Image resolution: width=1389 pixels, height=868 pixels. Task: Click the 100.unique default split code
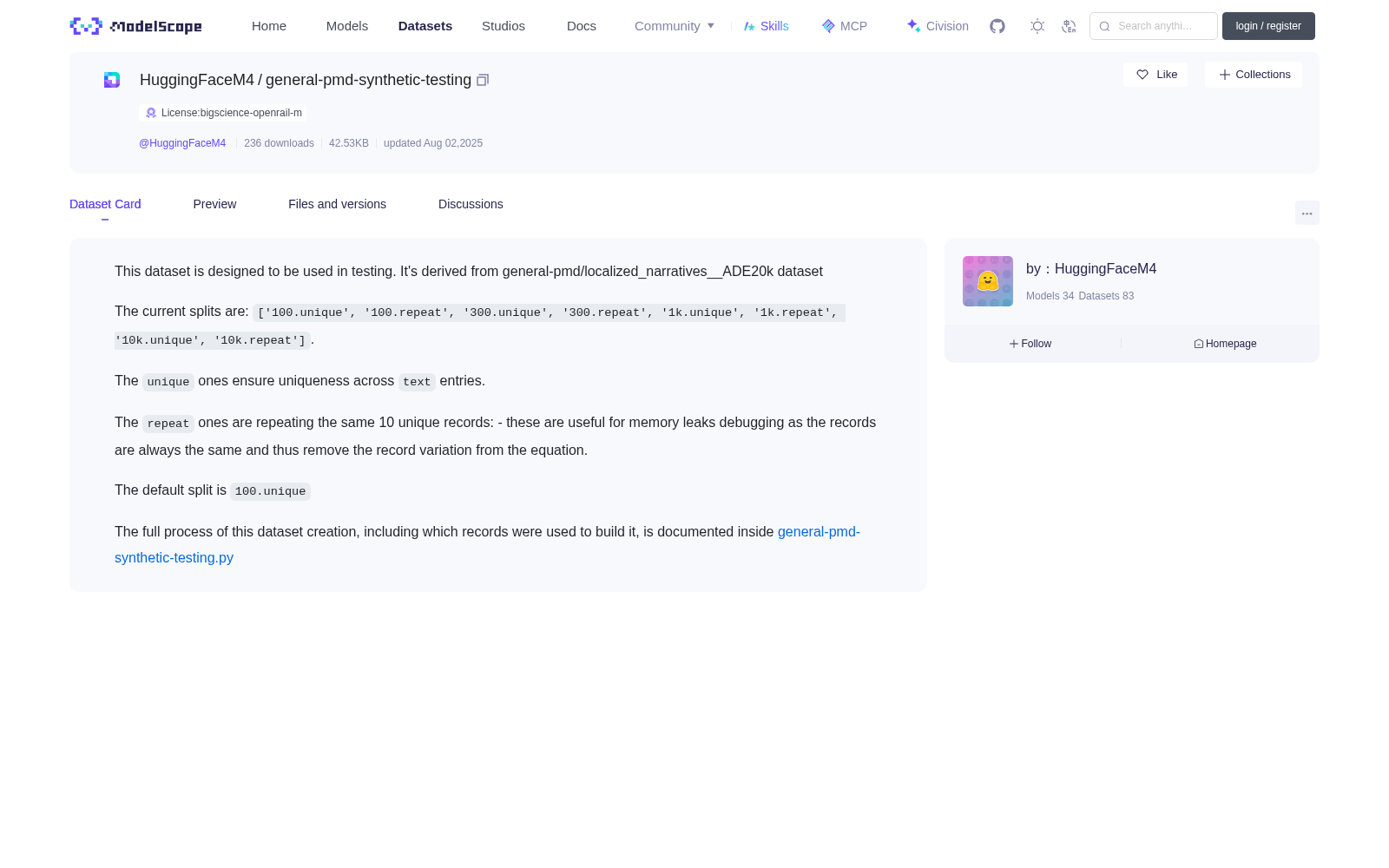click(270, 491)
